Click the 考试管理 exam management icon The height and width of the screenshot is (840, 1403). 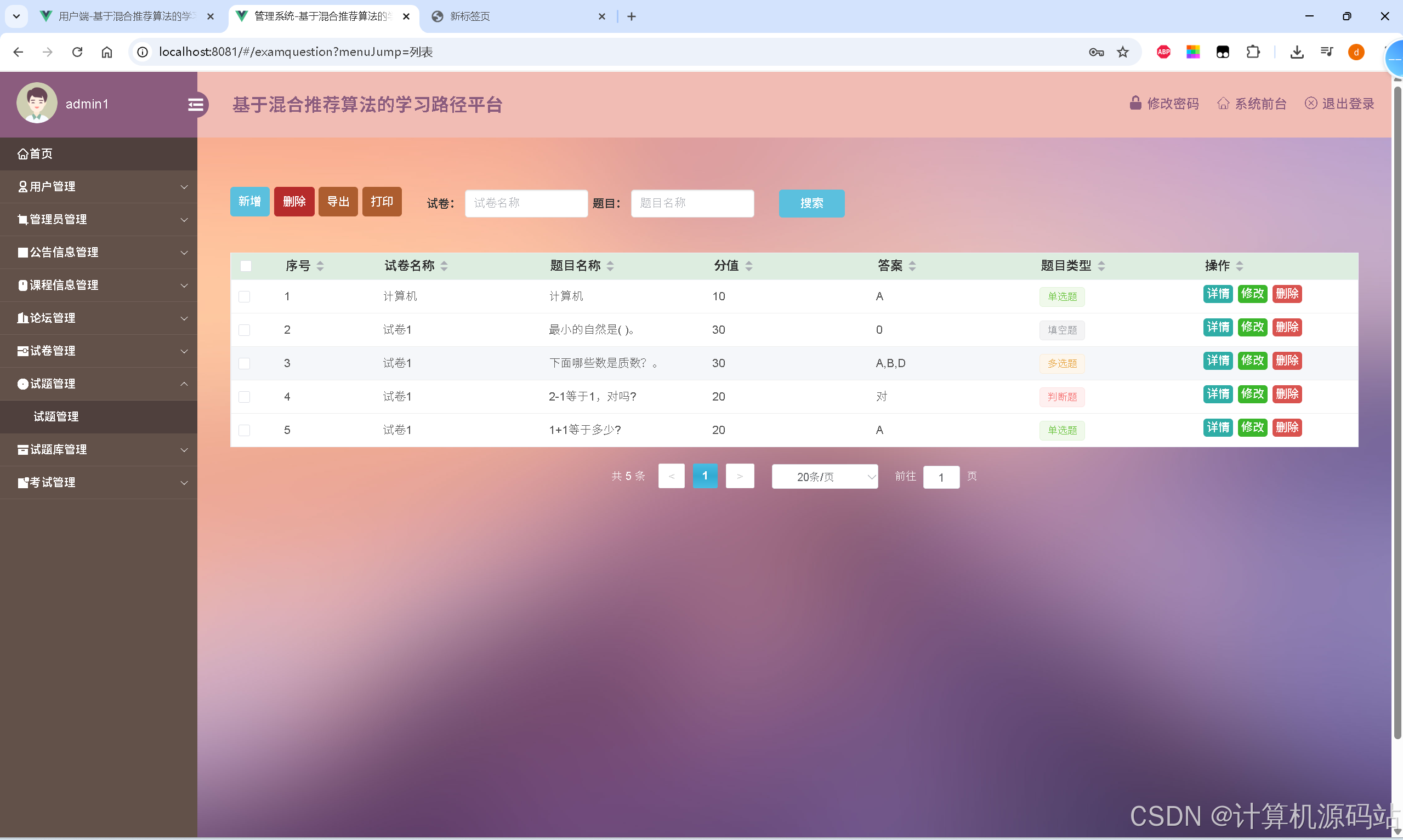coord(22,482)
